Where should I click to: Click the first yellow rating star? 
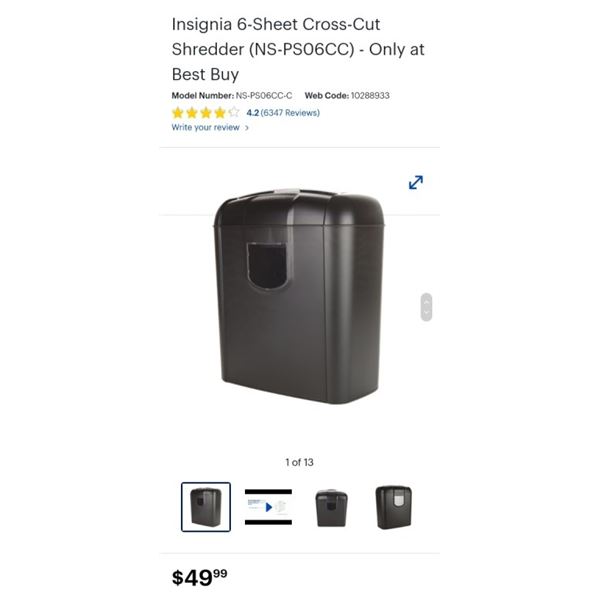coord(178,112)
